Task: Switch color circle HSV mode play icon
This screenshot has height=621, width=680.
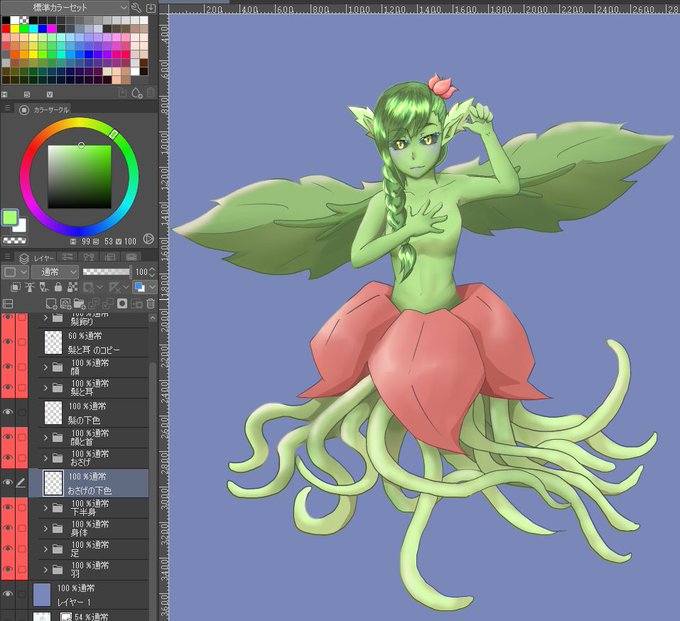Action: (x=148, y=239)
